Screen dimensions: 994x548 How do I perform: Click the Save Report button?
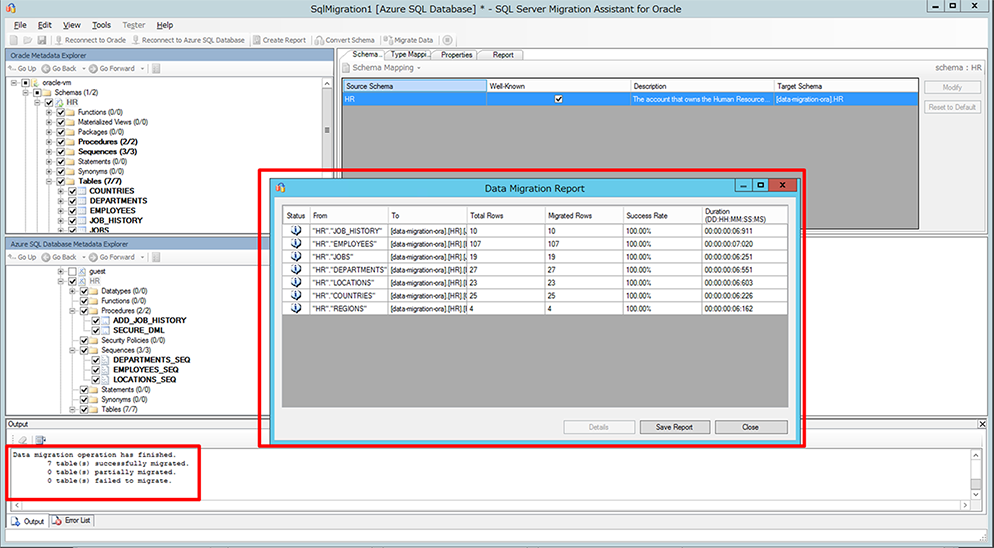(674, 427)
